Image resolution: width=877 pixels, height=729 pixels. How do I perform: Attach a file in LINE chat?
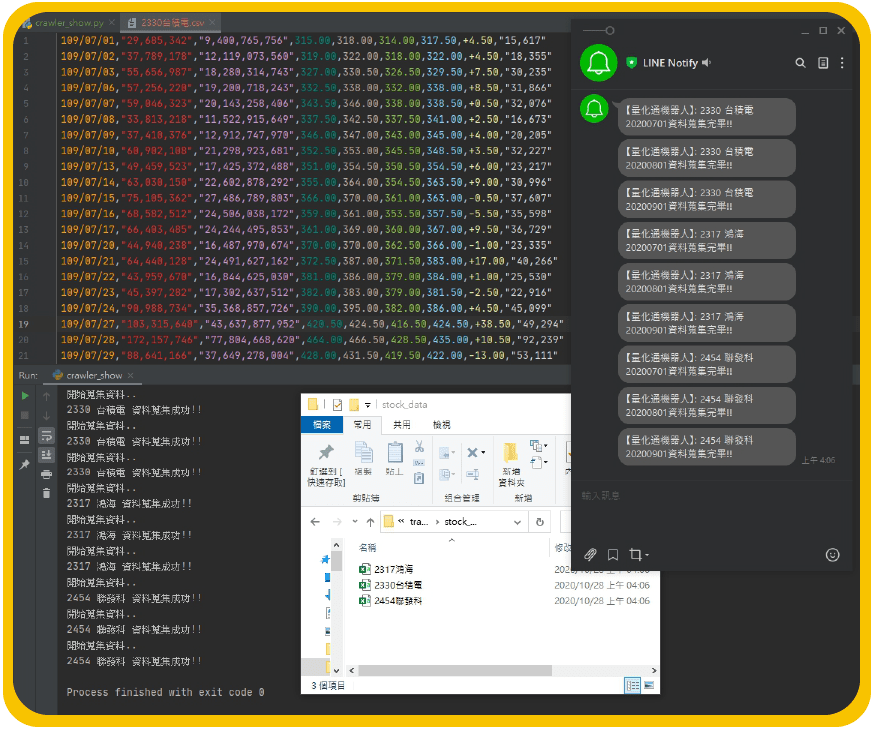click(x=590, y=554)
